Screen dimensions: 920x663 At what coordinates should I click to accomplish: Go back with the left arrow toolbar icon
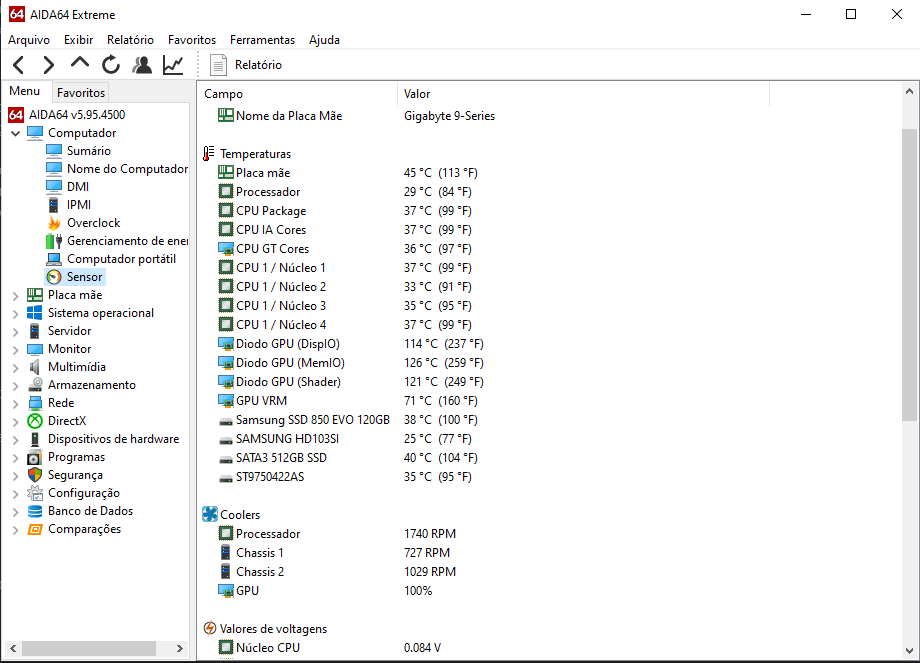18,65
